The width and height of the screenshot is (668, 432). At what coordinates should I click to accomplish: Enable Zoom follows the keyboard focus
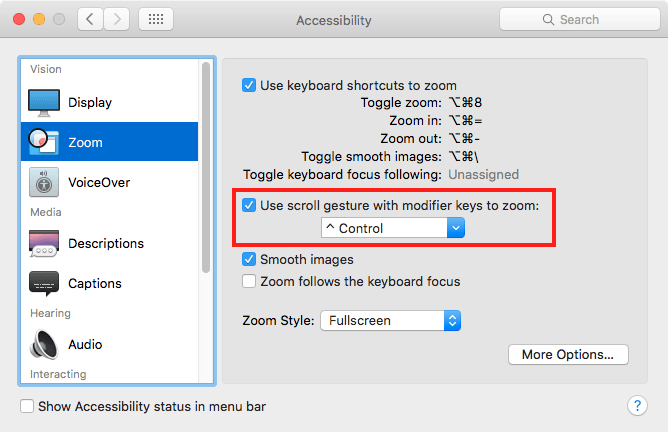click(249, 282)
